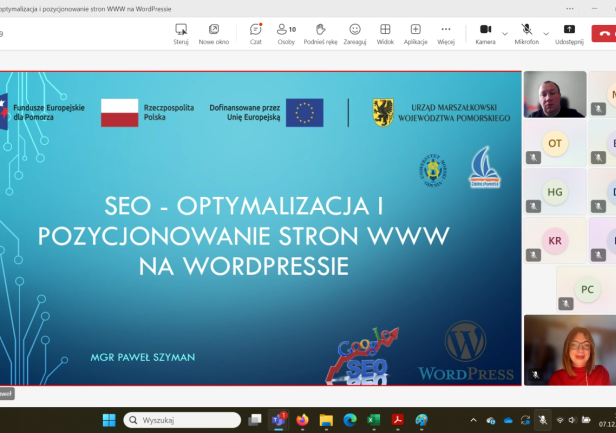Expand the Kamera options dropdown arrow
Viewport: 616px width, 433px height.
(x=504, y=33)
